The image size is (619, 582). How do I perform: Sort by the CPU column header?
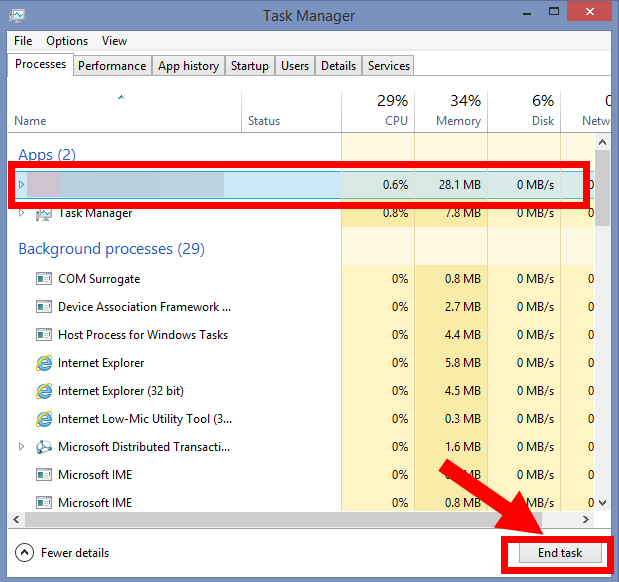(378, 112)
